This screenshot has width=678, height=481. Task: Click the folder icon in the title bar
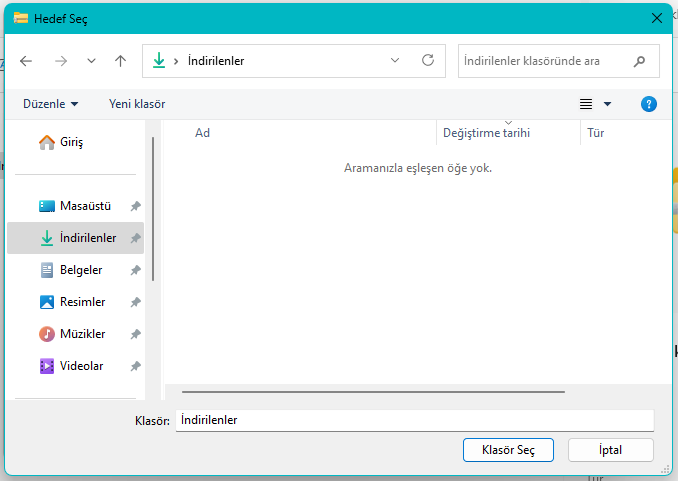pos(21,18)
